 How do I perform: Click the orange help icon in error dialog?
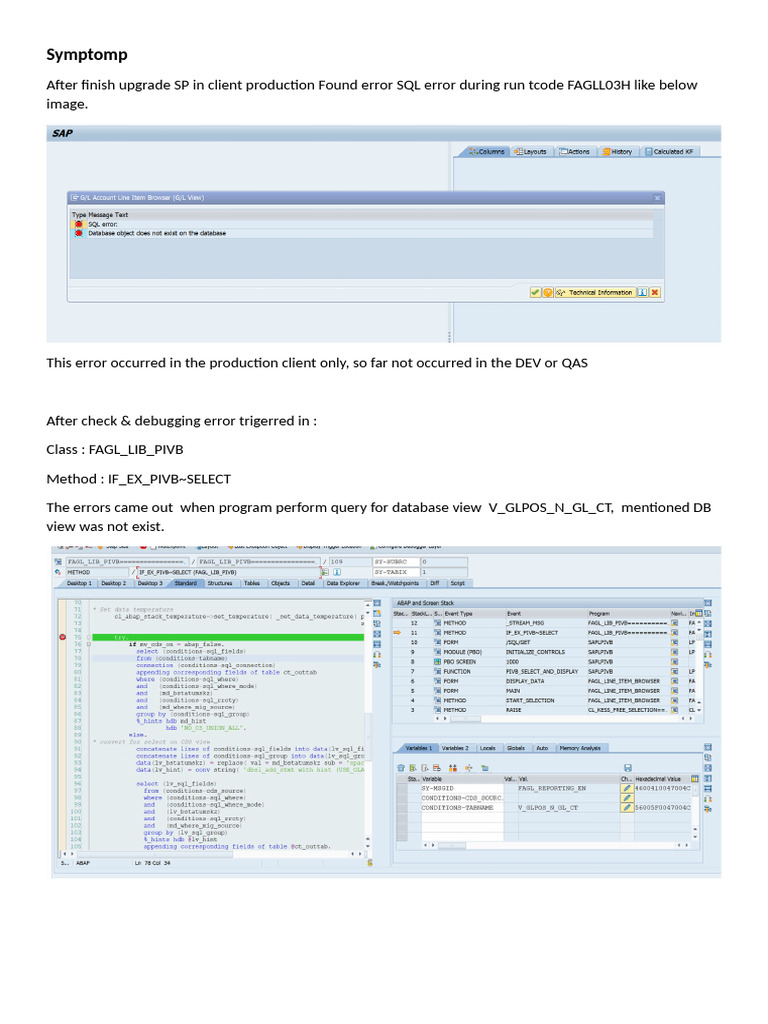(x=547, y=293)
